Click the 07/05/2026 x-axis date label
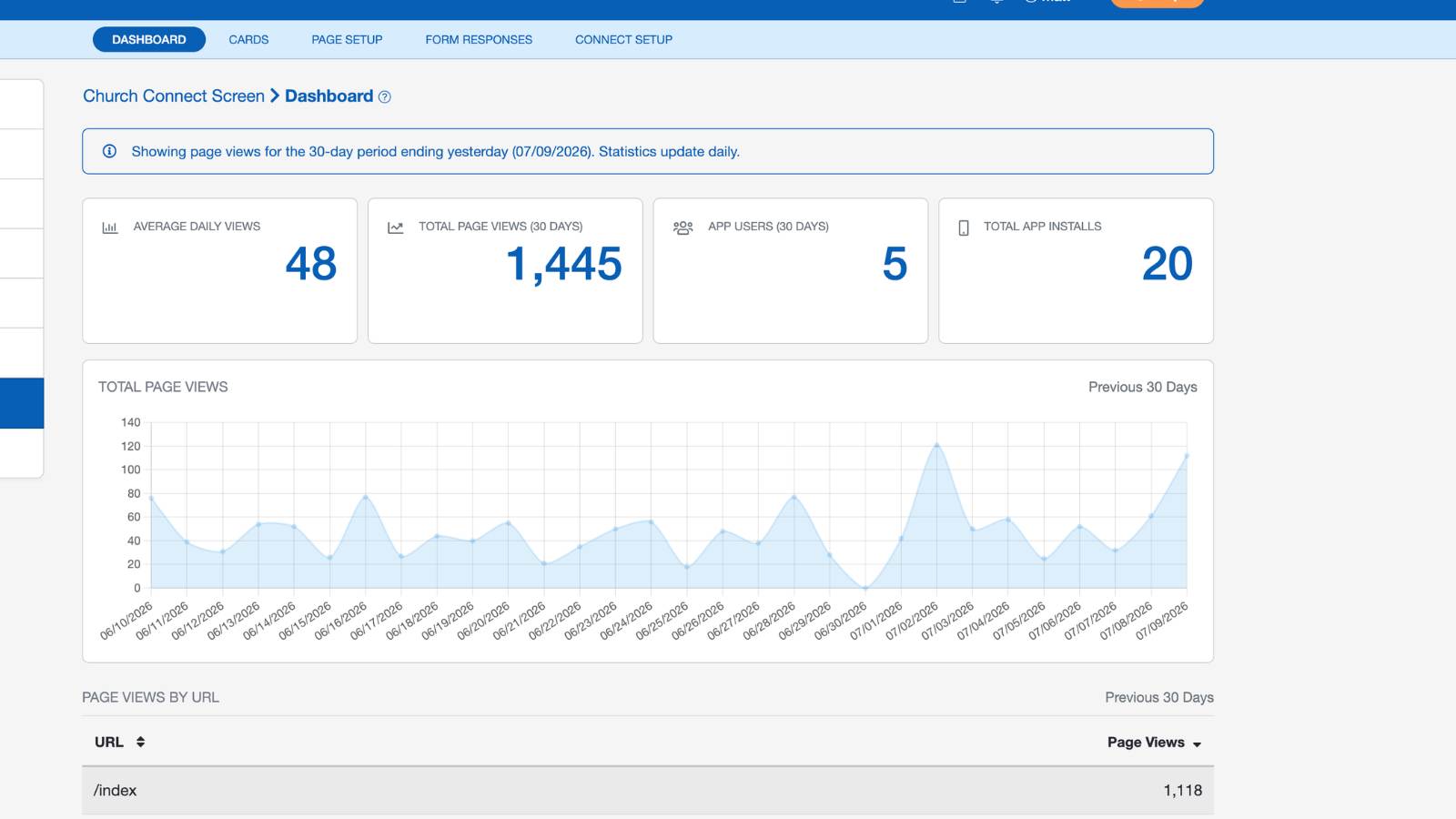 (1020, 621)
